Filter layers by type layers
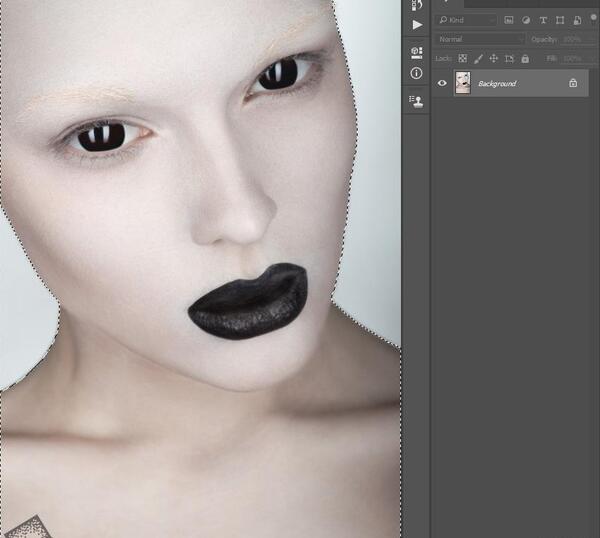The image size is (600, 538). coord(543,20)
